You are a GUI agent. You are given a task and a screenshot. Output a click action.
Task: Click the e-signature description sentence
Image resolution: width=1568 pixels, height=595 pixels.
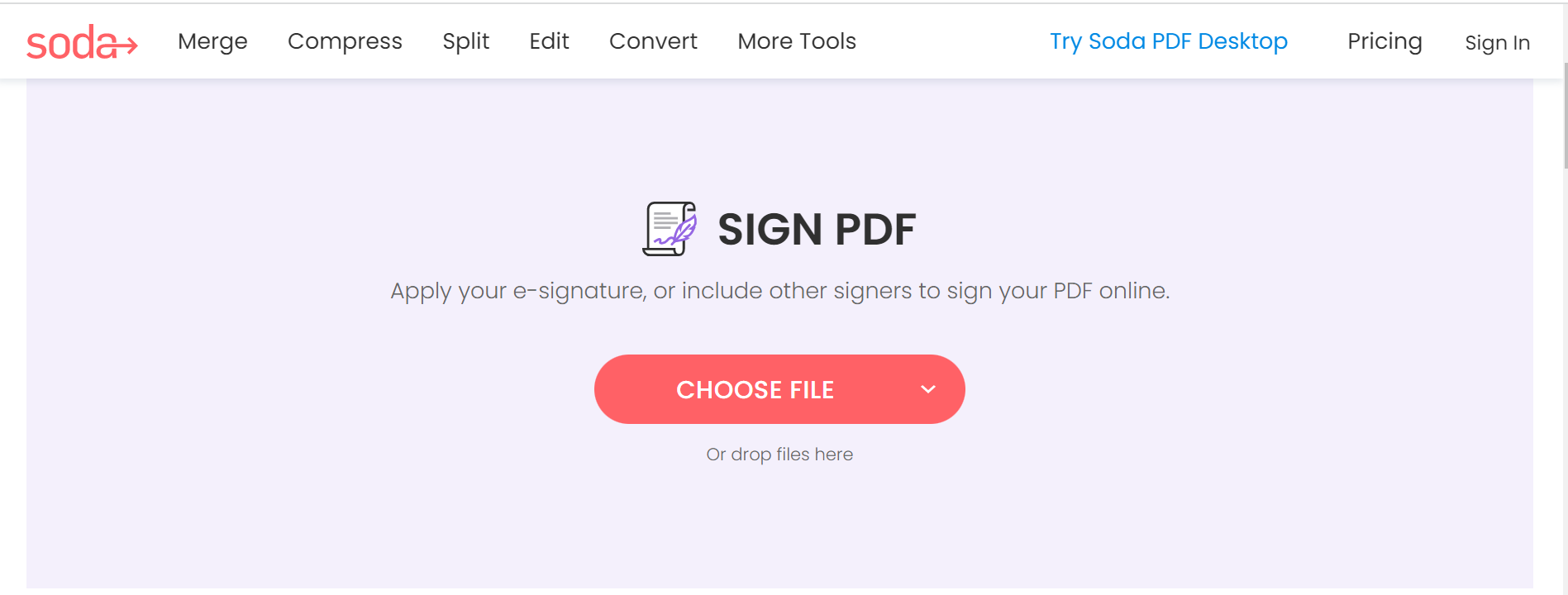pos(779,291)
